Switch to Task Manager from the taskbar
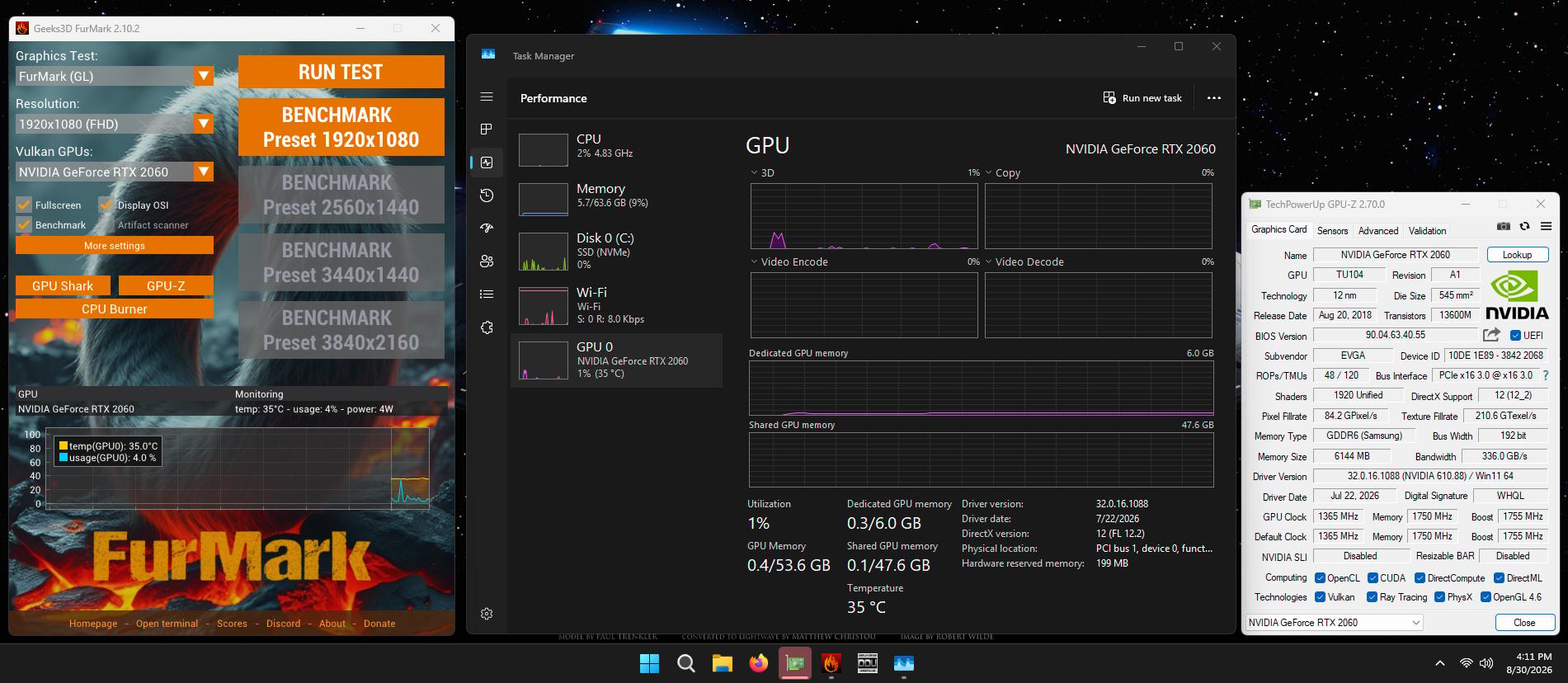The image size is (1568, 683). click(904, 663)
